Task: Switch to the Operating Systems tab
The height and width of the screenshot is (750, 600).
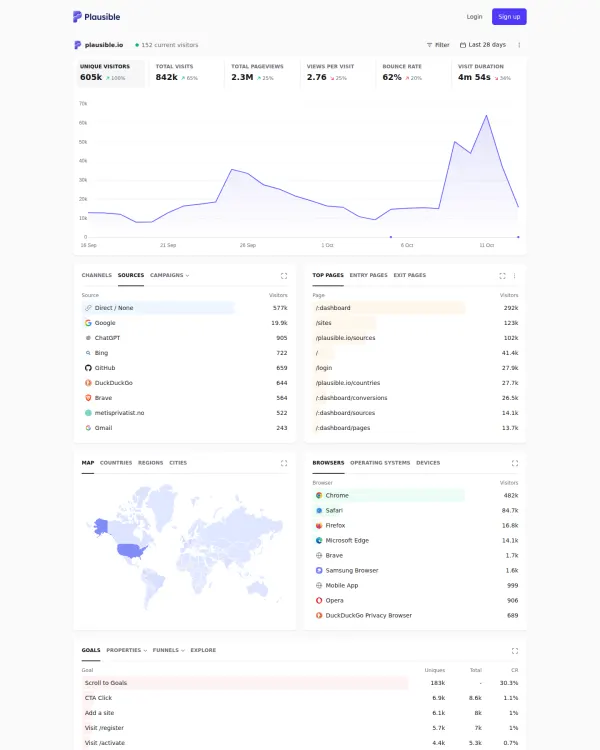Action: (380, 463)
